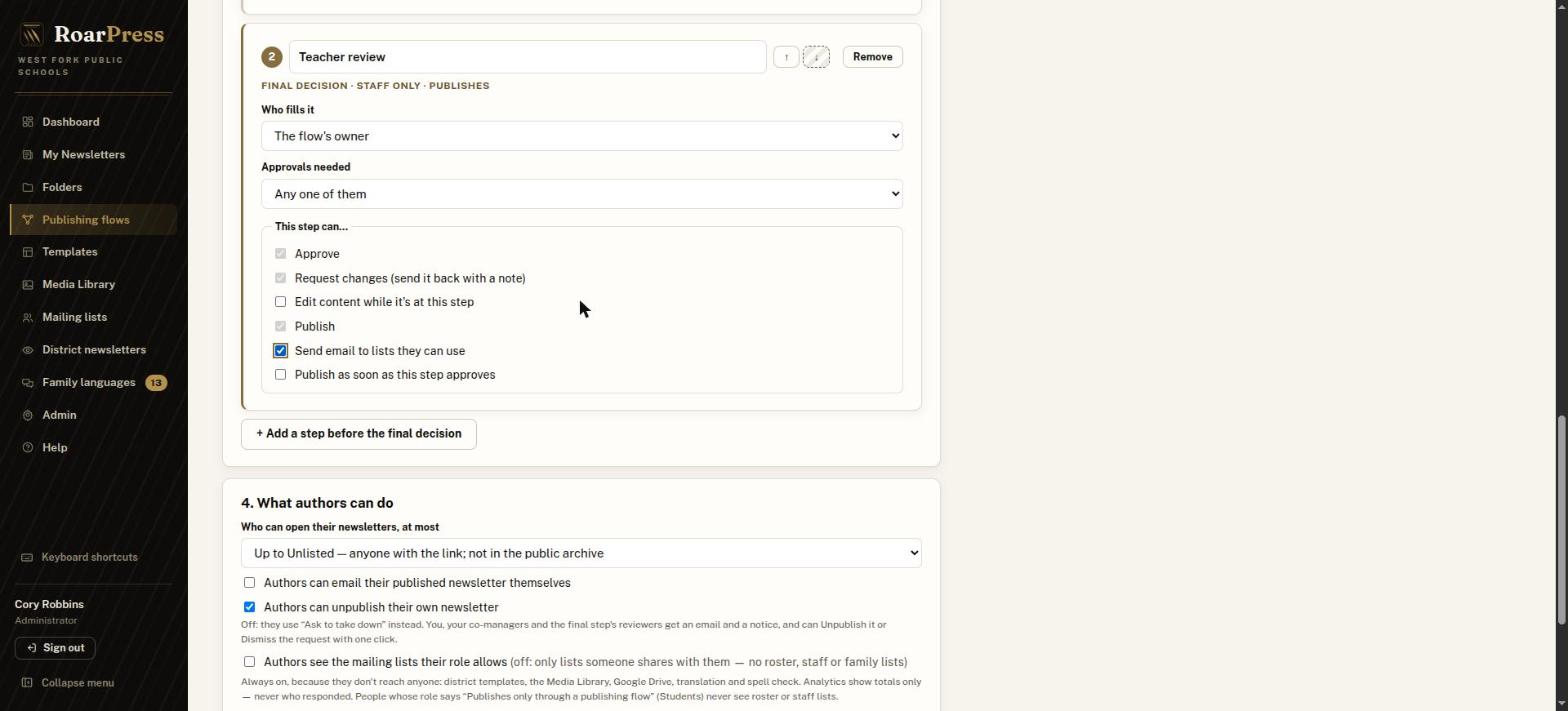The width and height of the screenshot is (1568, 711).
Task: Click the Cory Robbins user name
Action: click(x=49, y=605)
